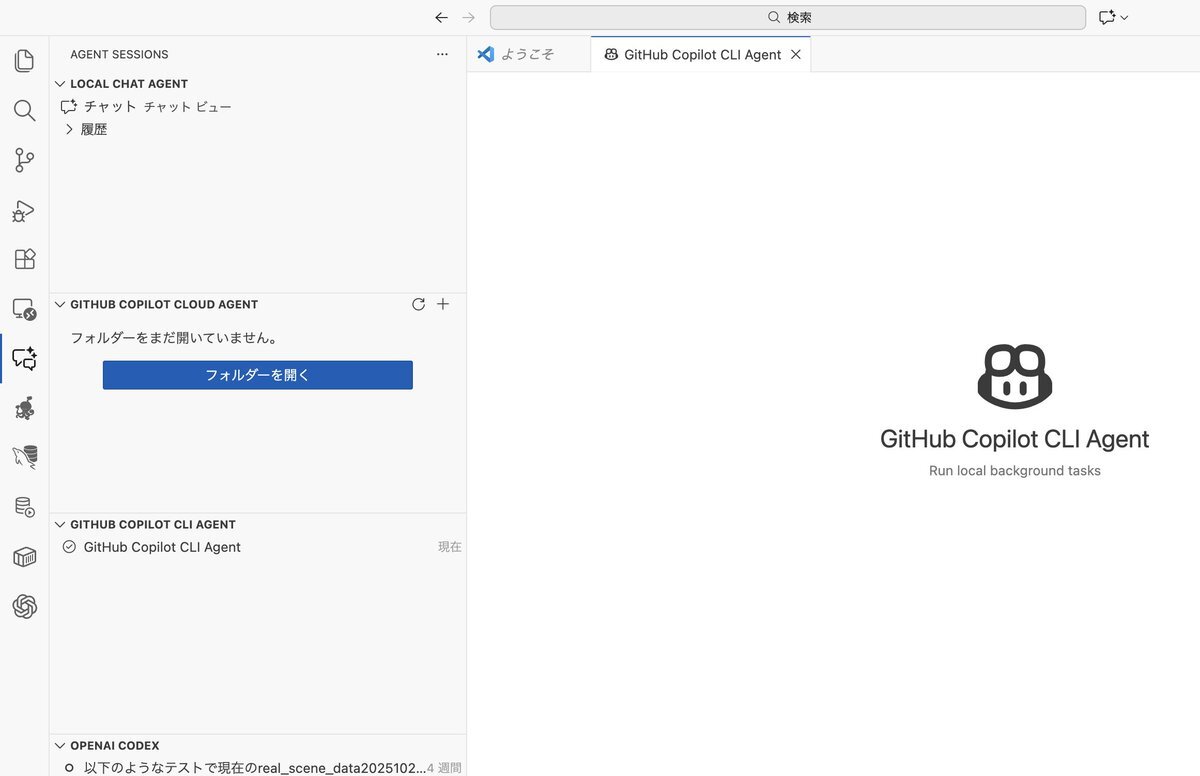Select the GitHub Copilot CLI Agent tab

pyautogui.click(x=702, y=54)
